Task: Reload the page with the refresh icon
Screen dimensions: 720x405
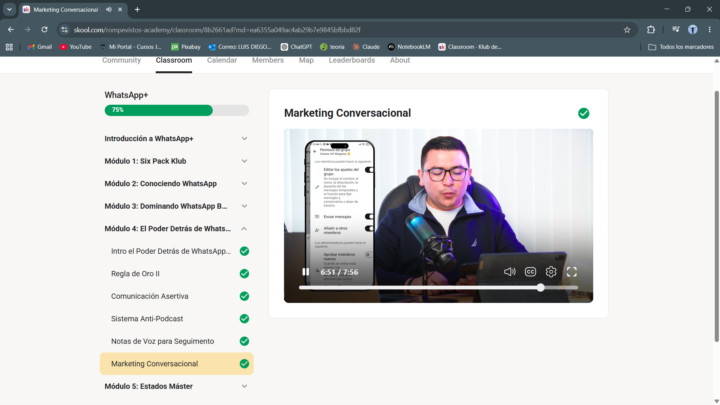Action: tap(44, 30)
